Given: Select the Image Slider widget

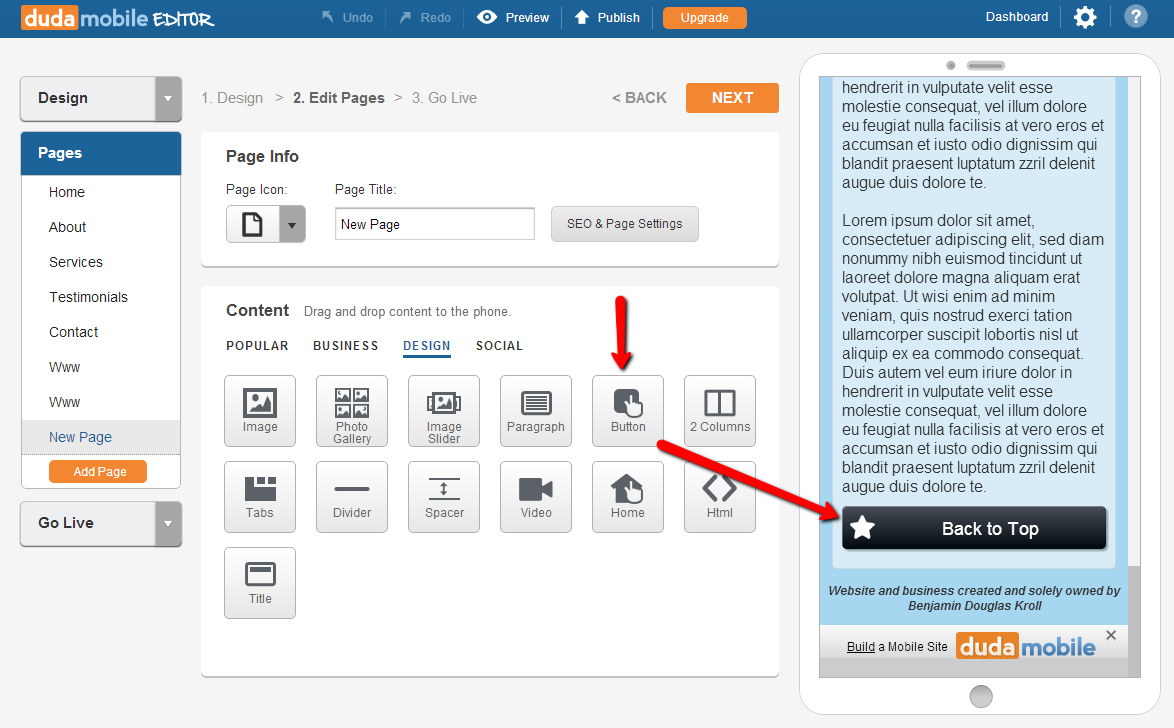Looking at the screenshot, I should 444,410.
